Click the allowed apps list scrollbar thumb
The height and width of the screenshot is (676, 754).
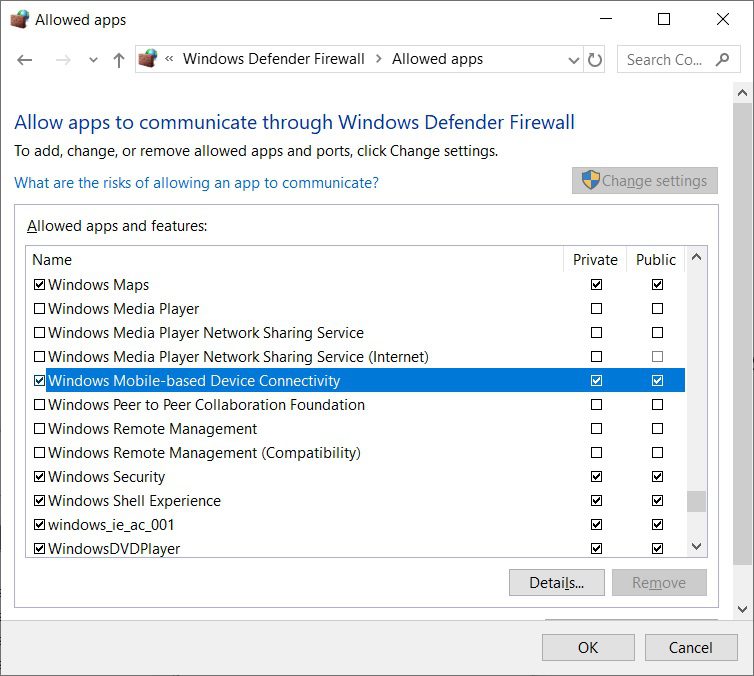click(697, 501)
